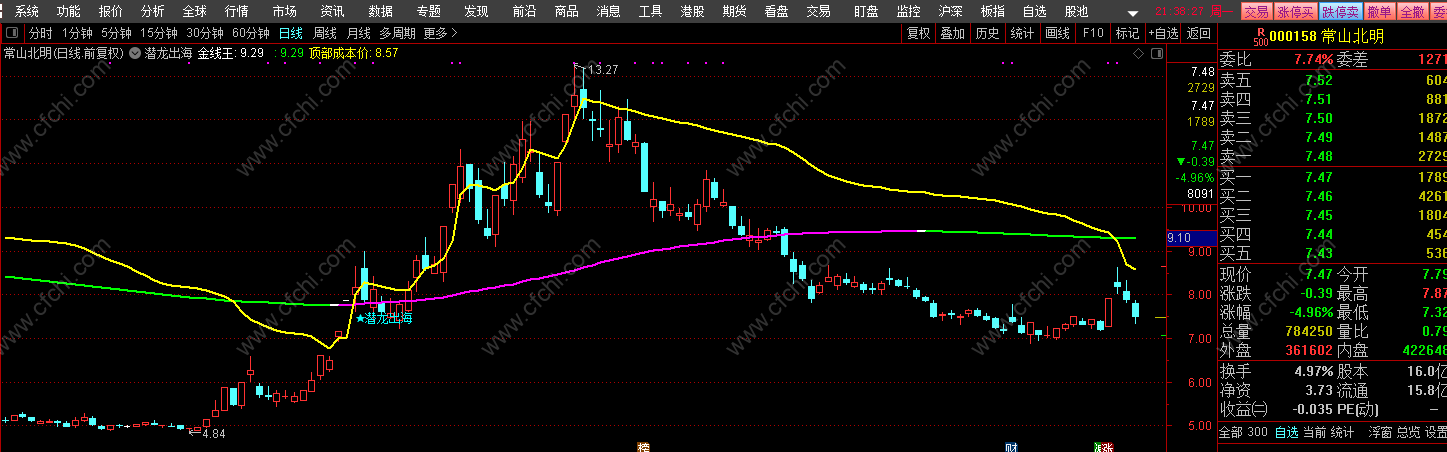Viewport: 1447px width, 452px height.
Task: Switch to 分时 chart view
Action: tap(41, 33)
